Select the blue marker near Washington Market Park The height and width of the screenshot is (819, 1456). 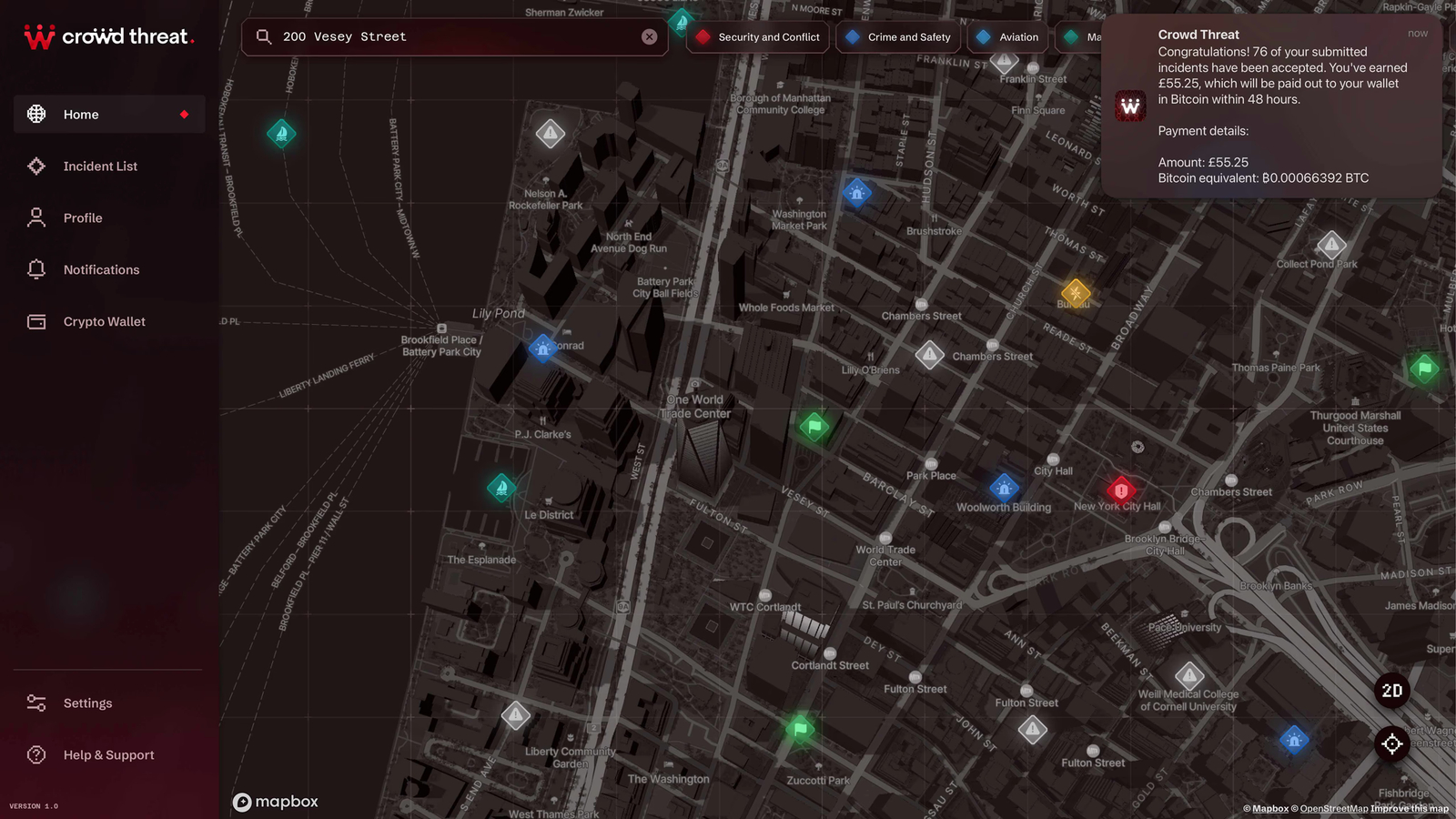(x=856, y=193)
